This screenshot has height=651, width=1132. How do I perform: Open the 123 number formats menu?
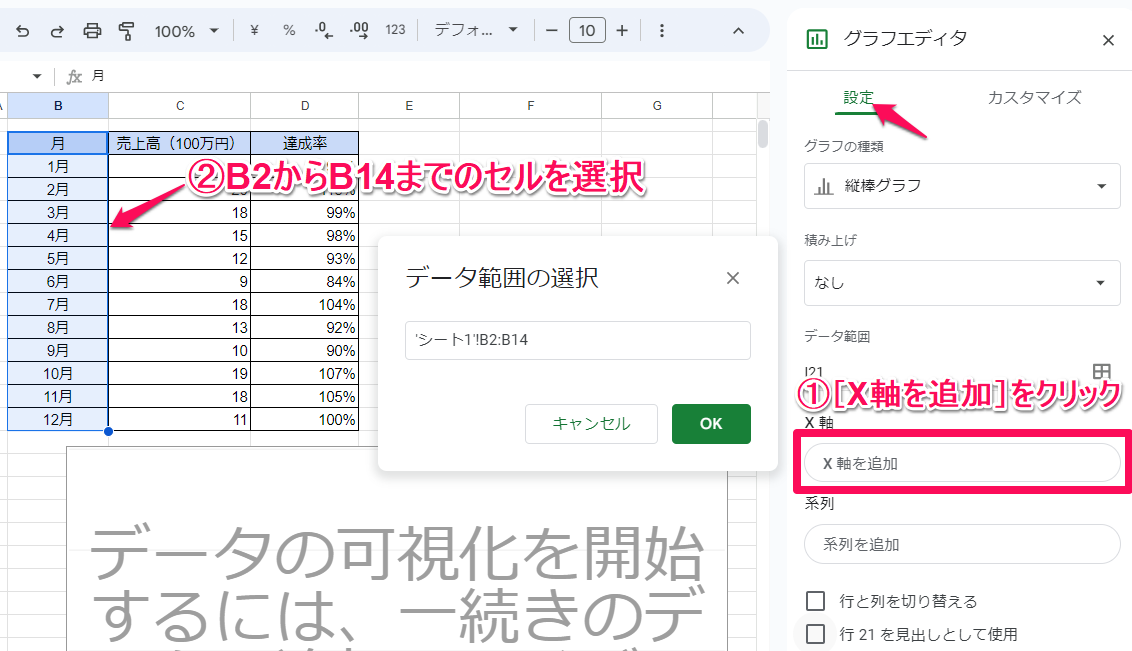pos(395,30)
